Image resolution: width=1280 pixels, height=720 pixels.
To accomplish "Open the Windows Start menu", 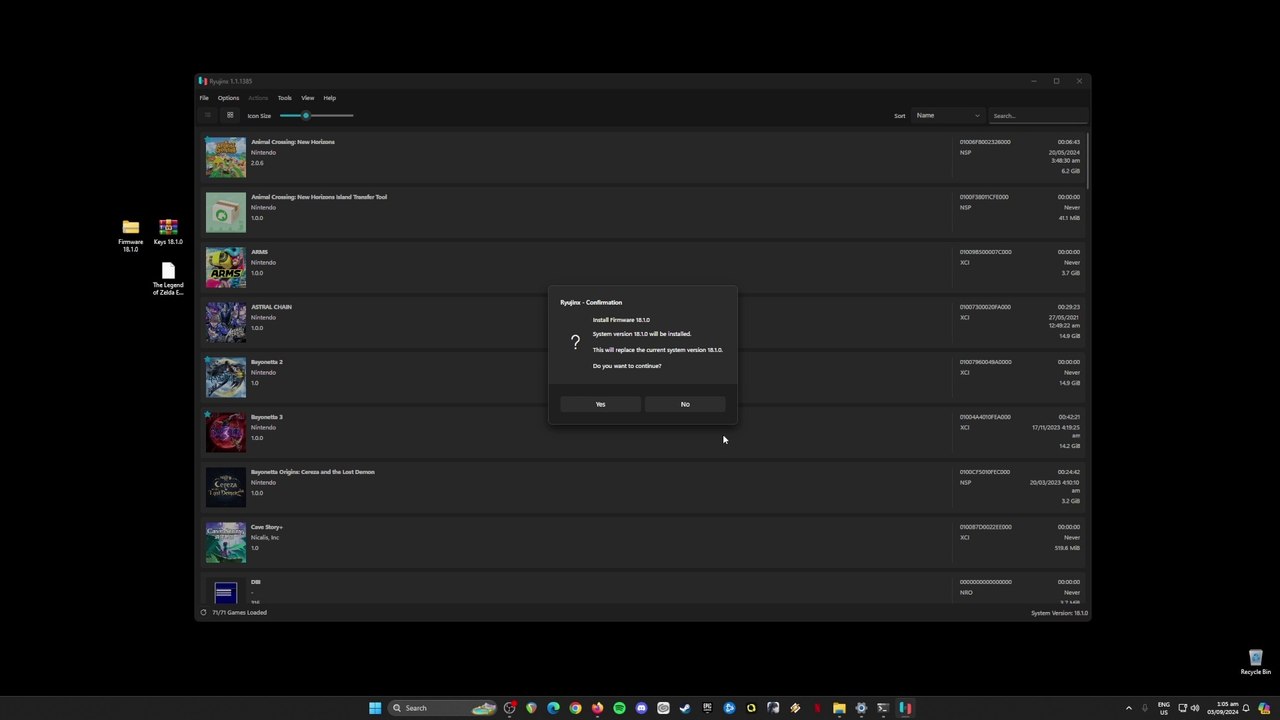I will (x=375, y=708).
